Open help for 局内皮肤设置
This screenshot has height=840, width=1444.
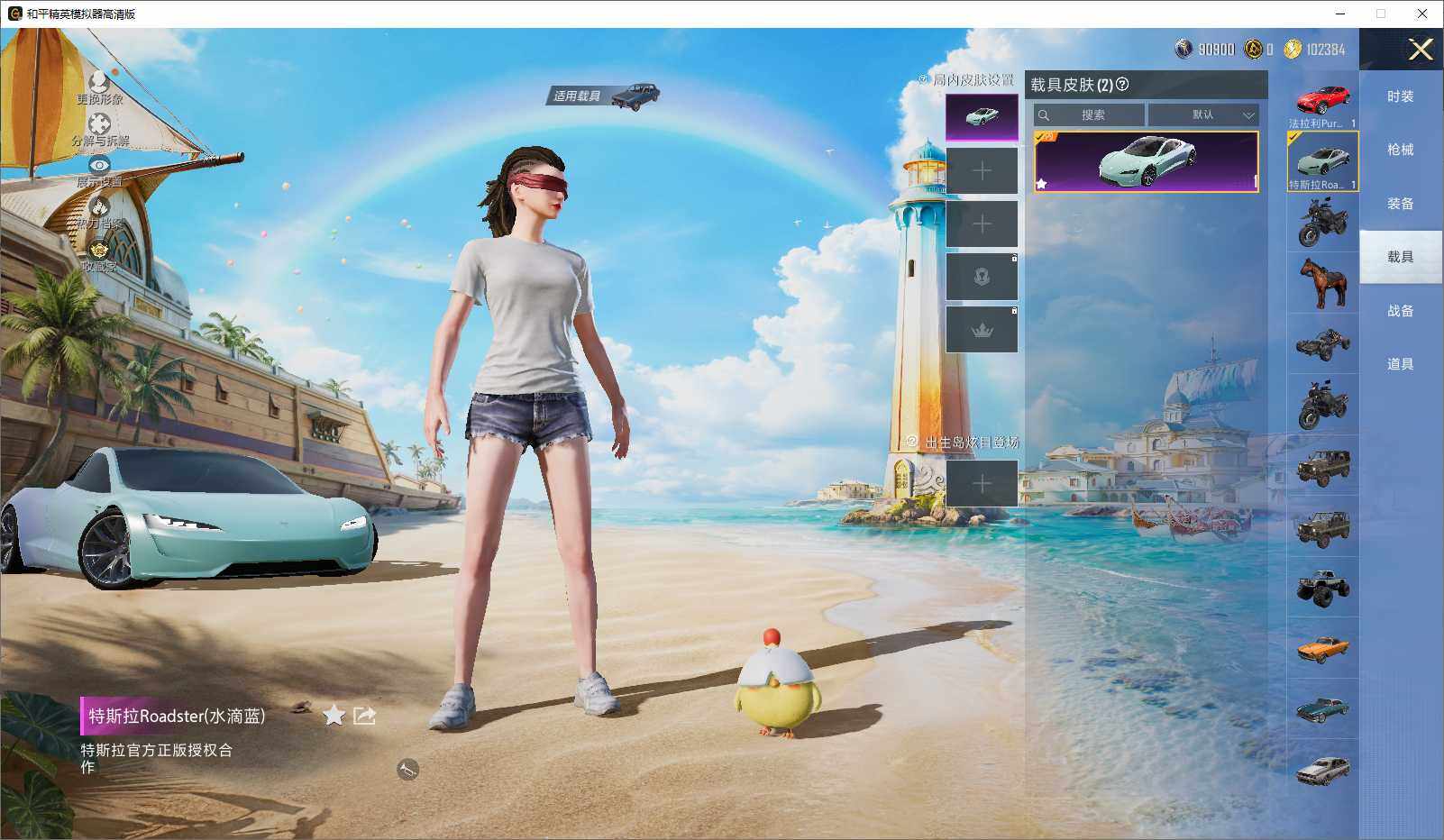coord(923,80)
